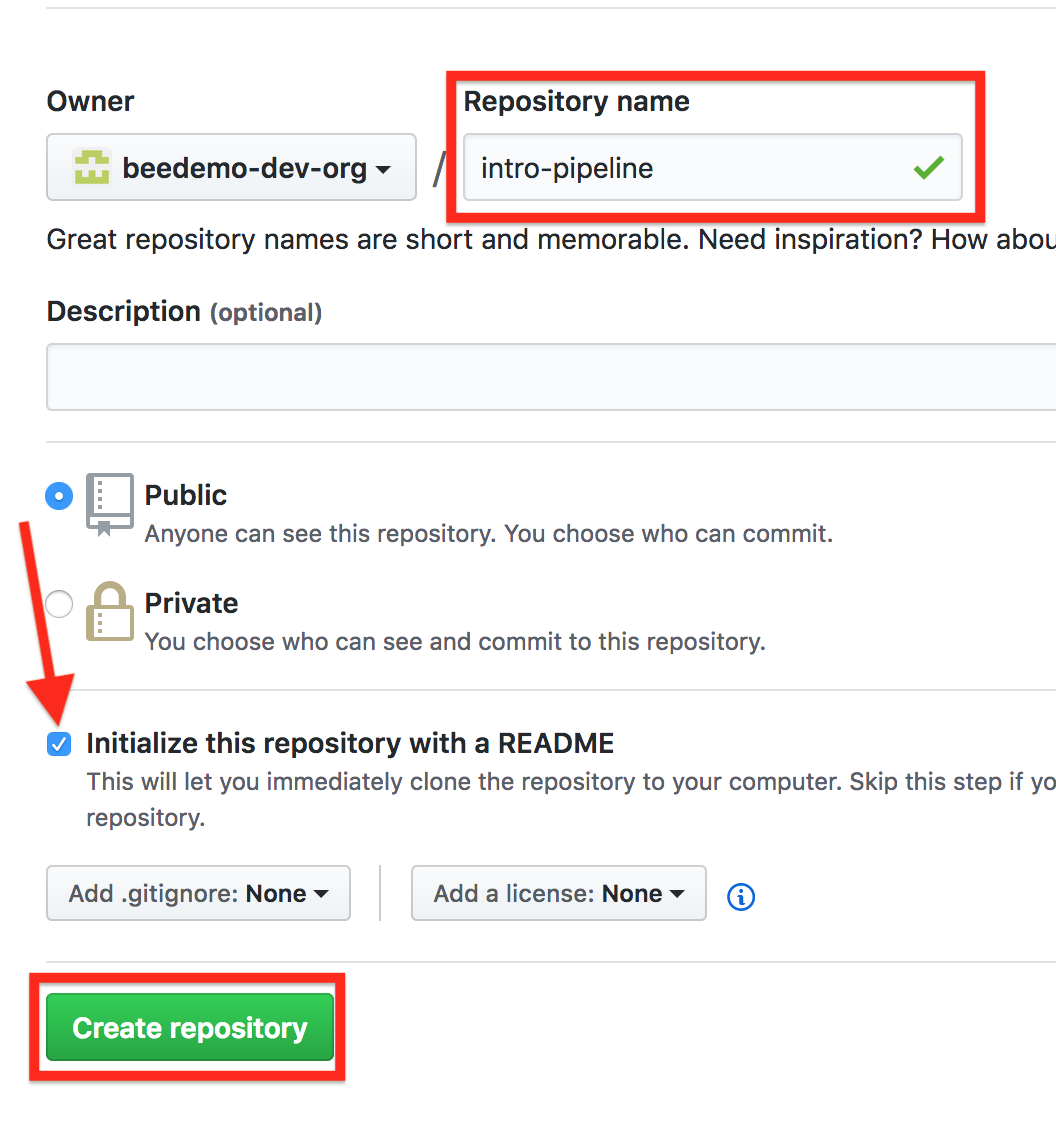Open the license info circle icon
The image size is (1056, 1122).
pos(740,896)
